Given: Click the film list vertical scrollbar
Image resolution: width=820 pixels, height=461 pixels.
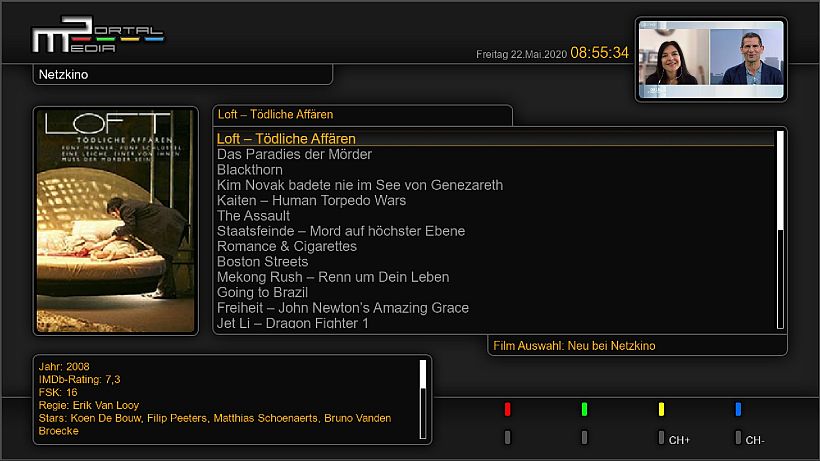Looking at the screenshot, I should coord(780,229).
